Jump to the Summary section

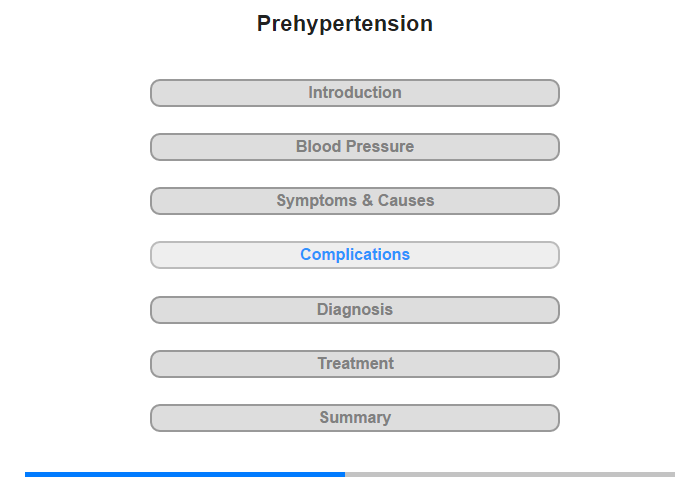pyautogui.click(x=355, y=418)
